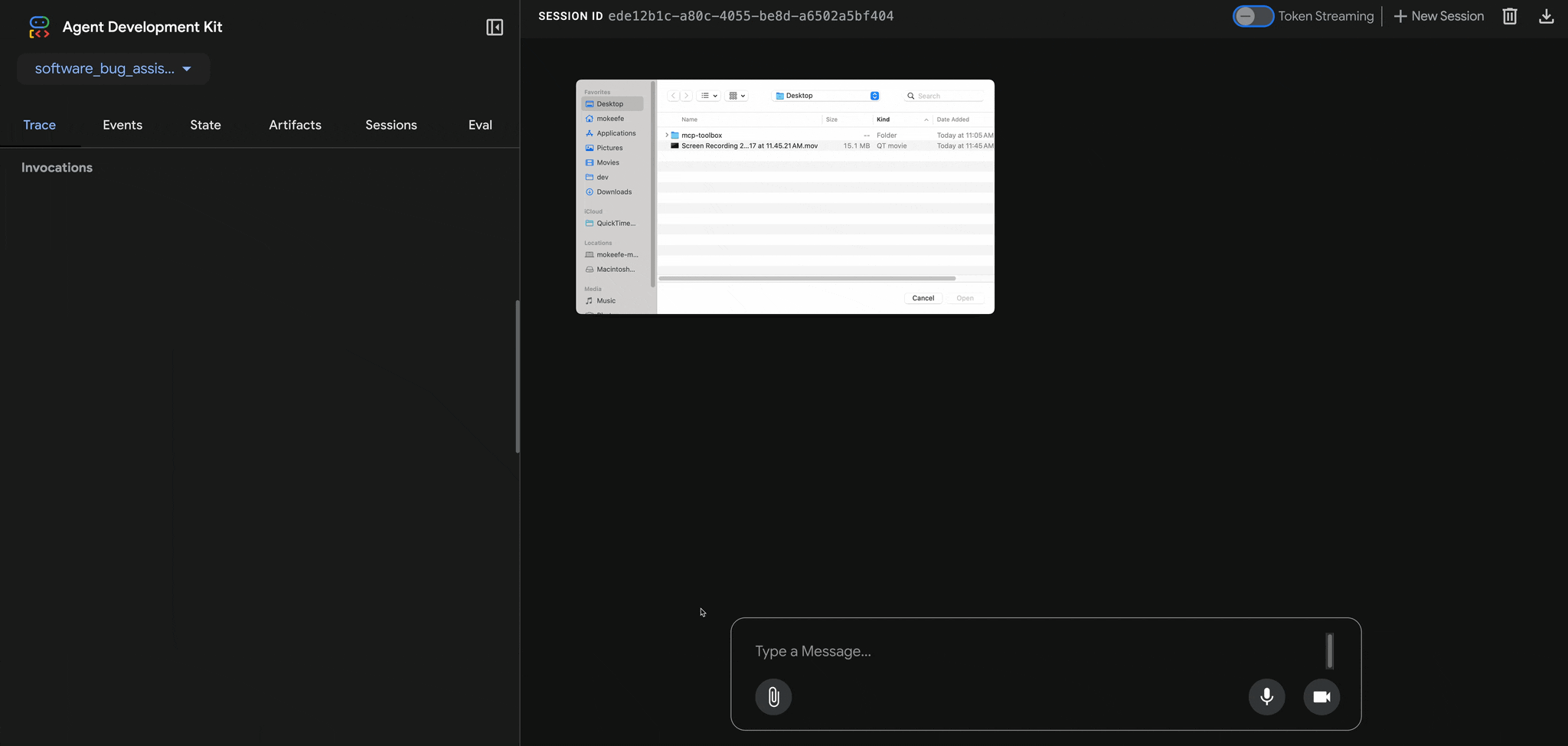This screenshot has height=746, width=1568.
Task: Go back in the file dialog
Action: click(673, 96)
